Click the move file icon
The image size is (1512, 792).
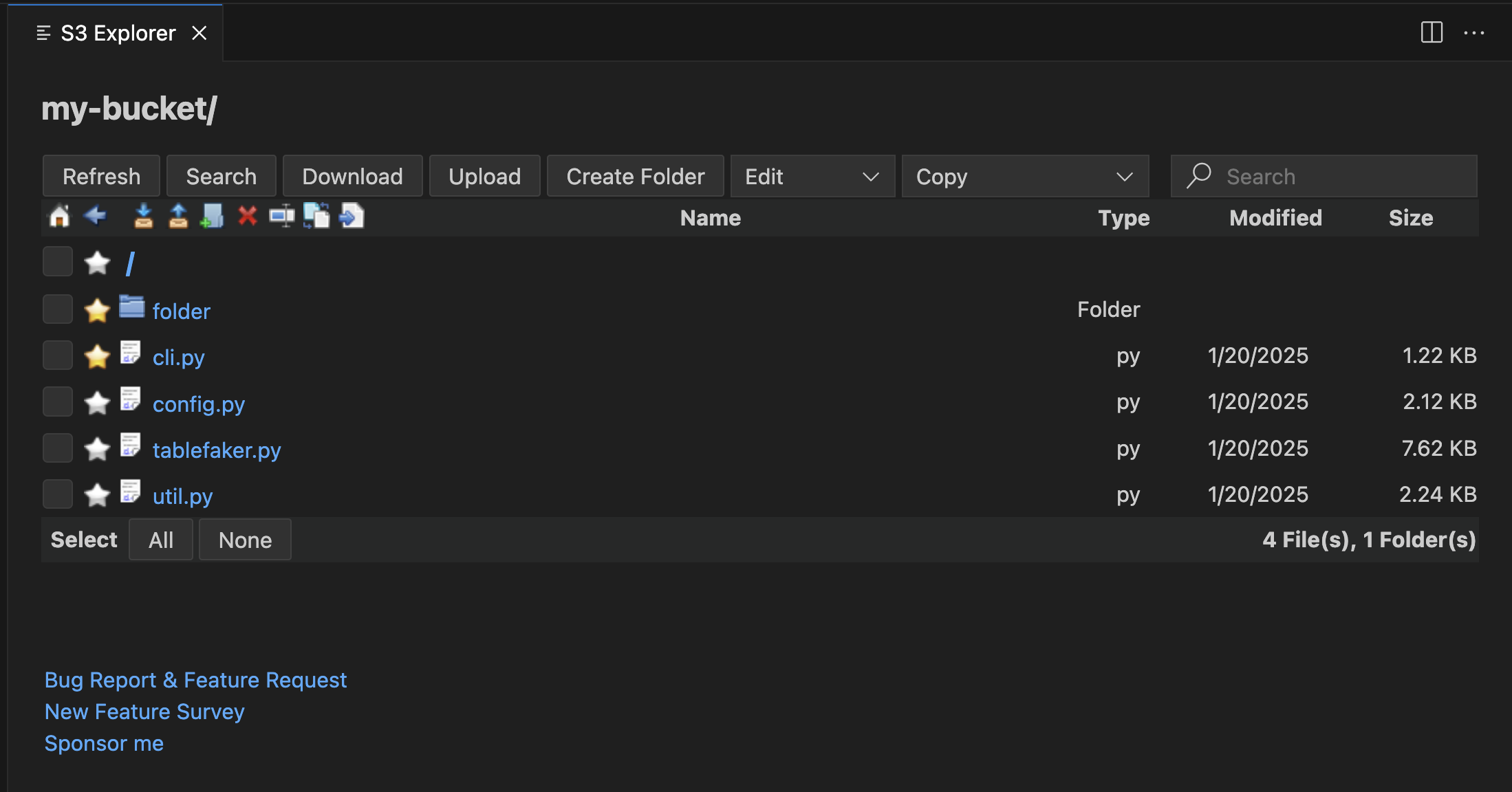tap(351, 216)
